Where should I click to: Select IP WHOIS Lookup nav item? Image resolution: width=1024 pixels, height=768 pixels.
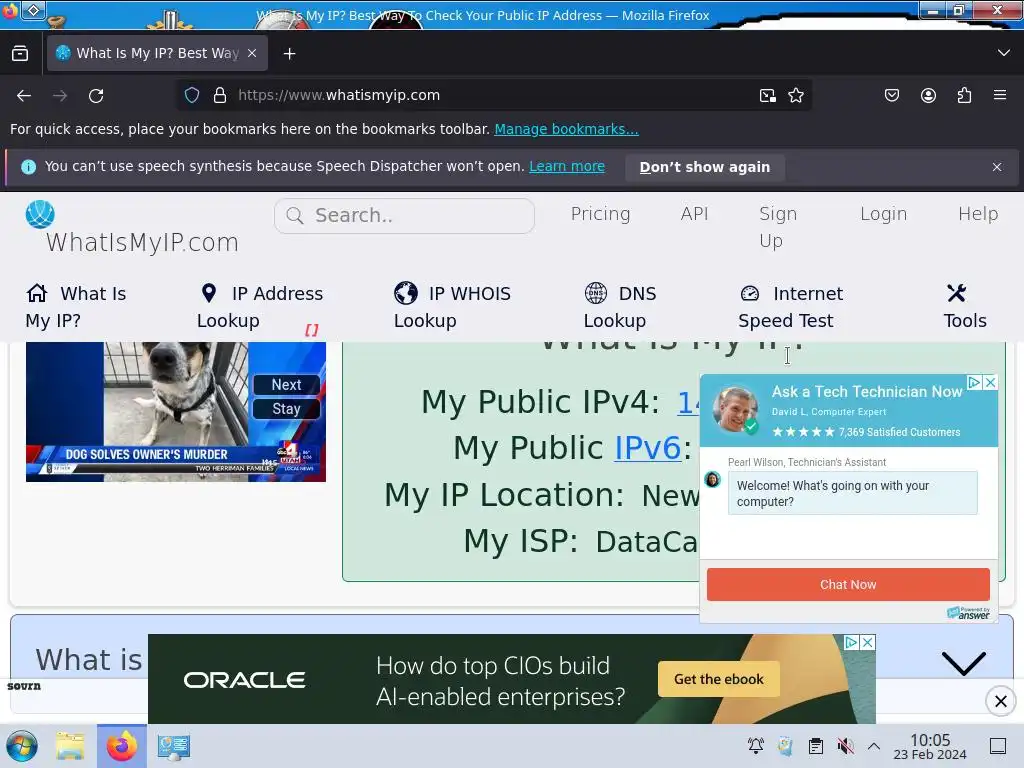tap(452, 307)
